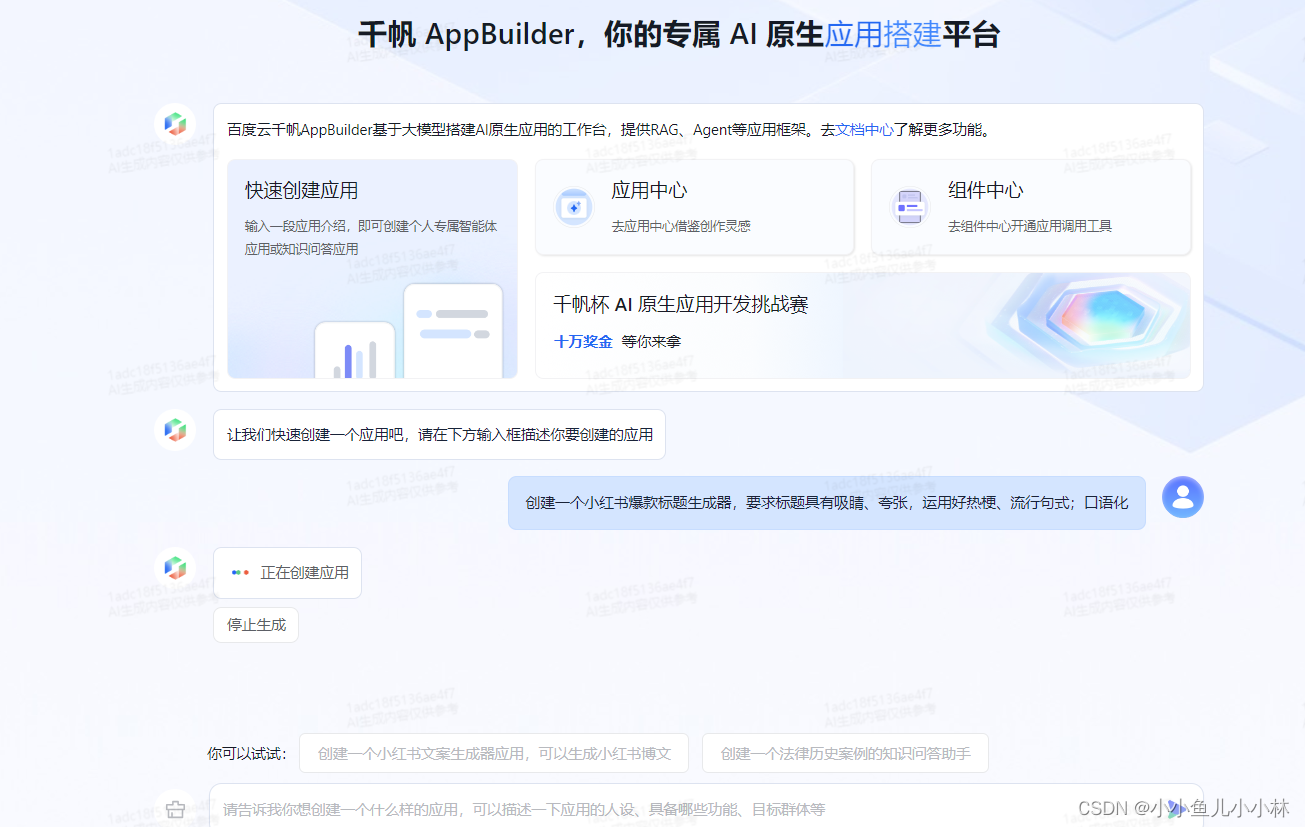
Task: Click the user avatar icon
Action: [1183, 497]
